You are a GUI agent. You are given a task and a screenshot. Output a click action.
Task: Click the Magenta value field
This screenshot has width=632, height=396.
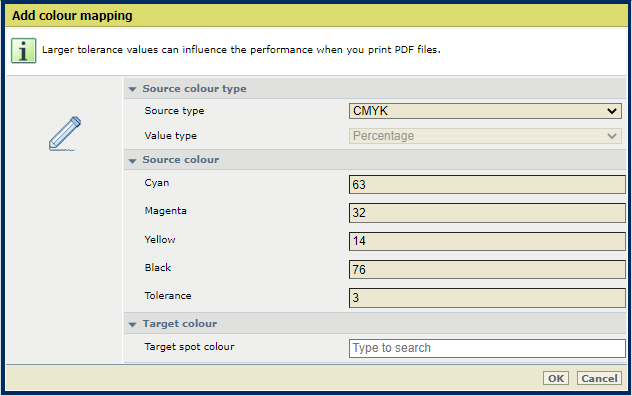click(487, 213)
